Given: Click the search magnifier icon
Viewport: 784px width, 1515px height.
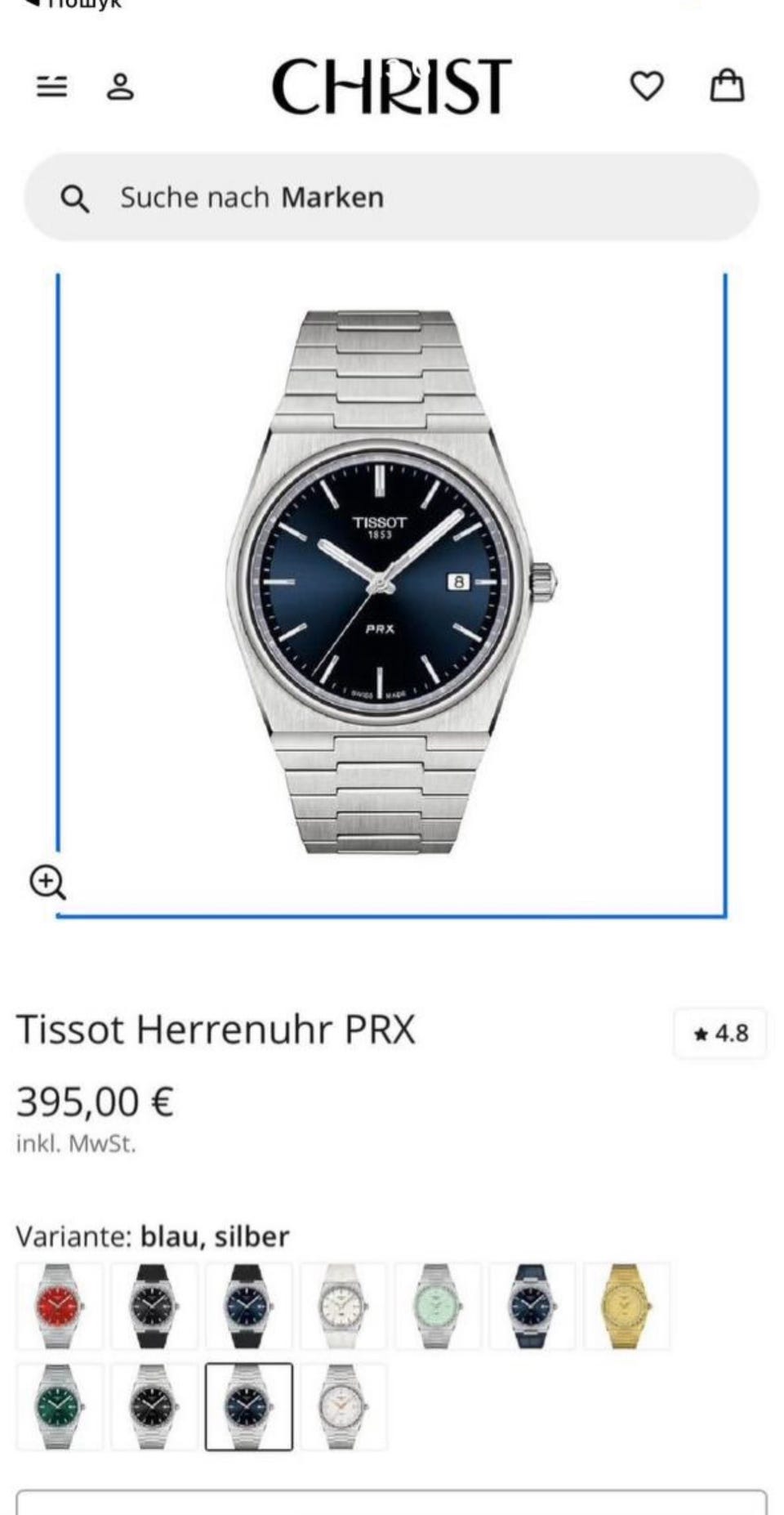Looking at the screenshot, I should point(75,199).
